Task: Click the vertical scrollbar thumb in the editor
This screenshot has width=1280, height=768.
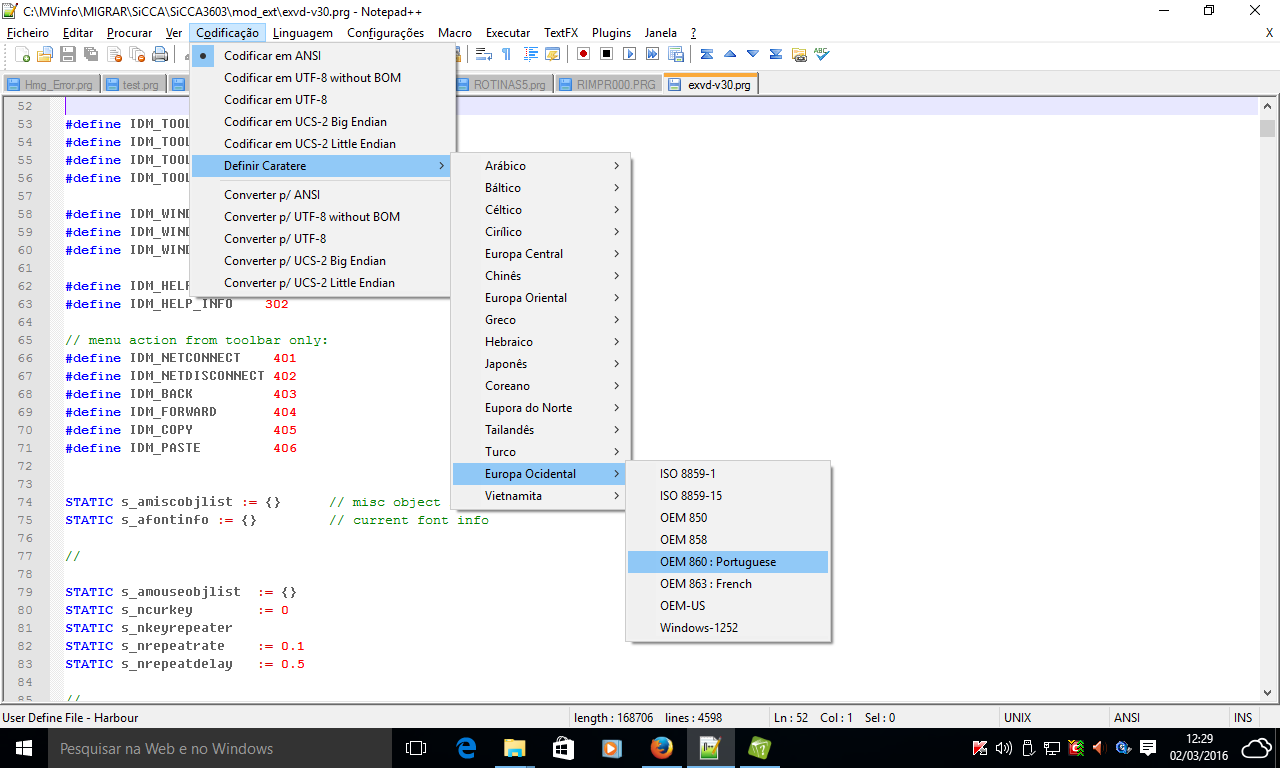Action: (x=1267, y=128)
